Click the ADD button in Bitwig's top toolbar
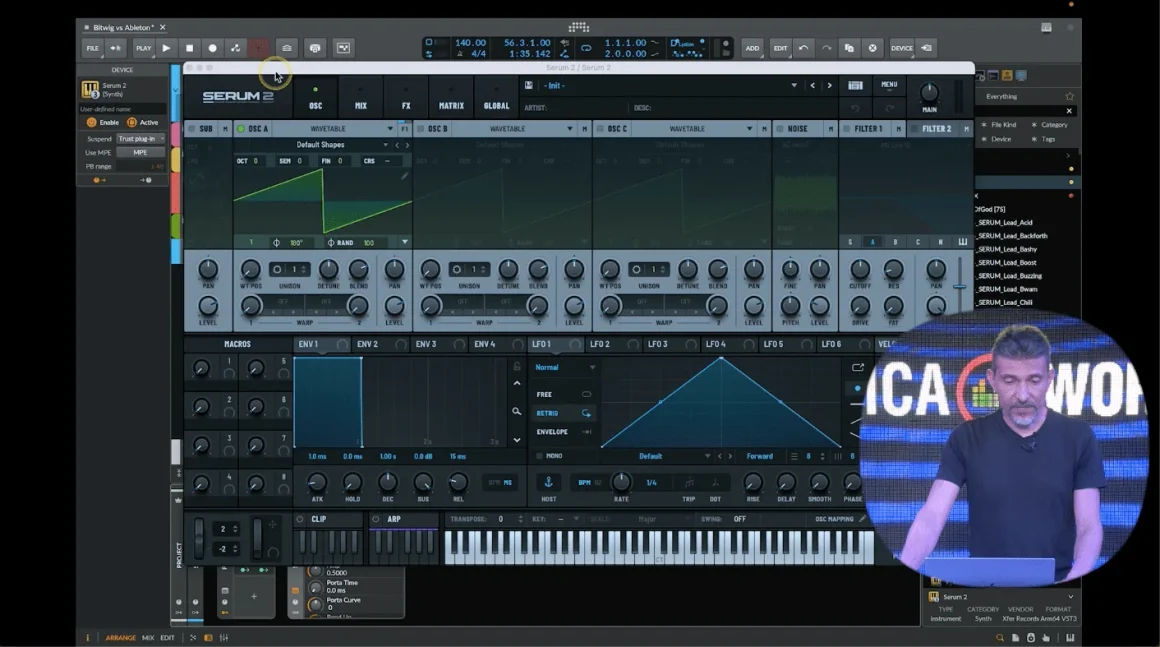This screenshot has width=1160, height=647. pyautogui.click(x=752, y=47)
